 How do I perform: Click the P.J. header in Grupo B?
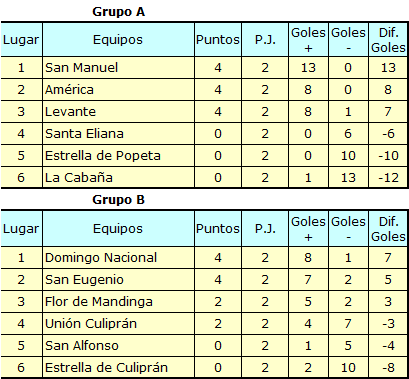pos(265,229)
